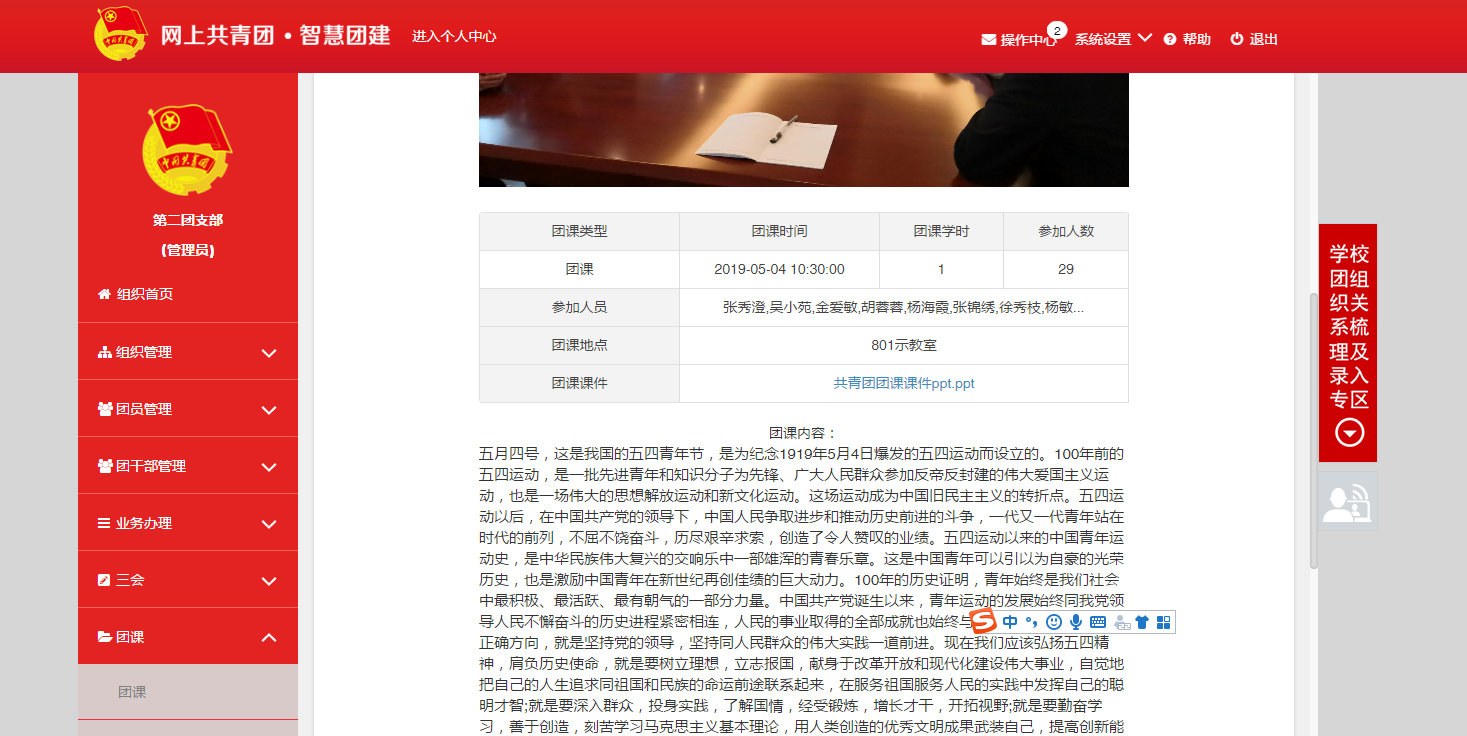Click 进入个人中心 in the header

tap(454, 37)
